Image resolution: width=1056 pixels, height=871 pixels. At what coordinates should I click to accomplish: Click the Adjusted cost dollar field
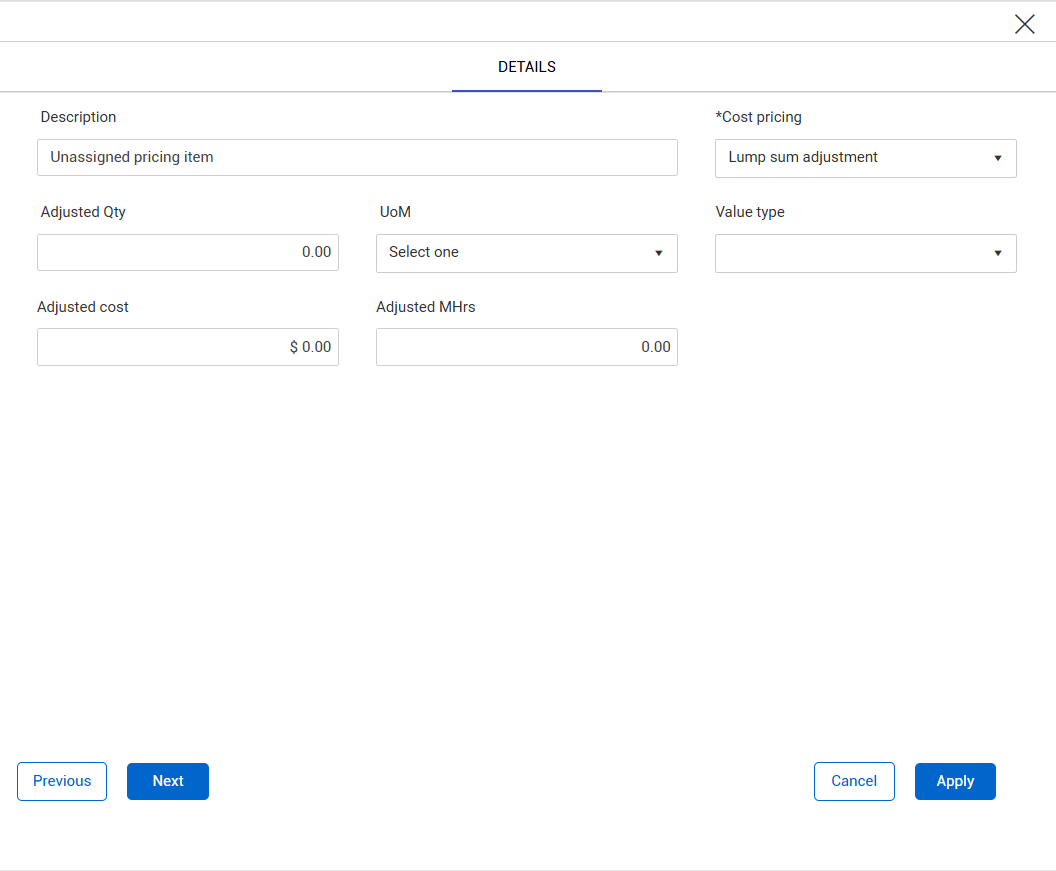(188, 347)
